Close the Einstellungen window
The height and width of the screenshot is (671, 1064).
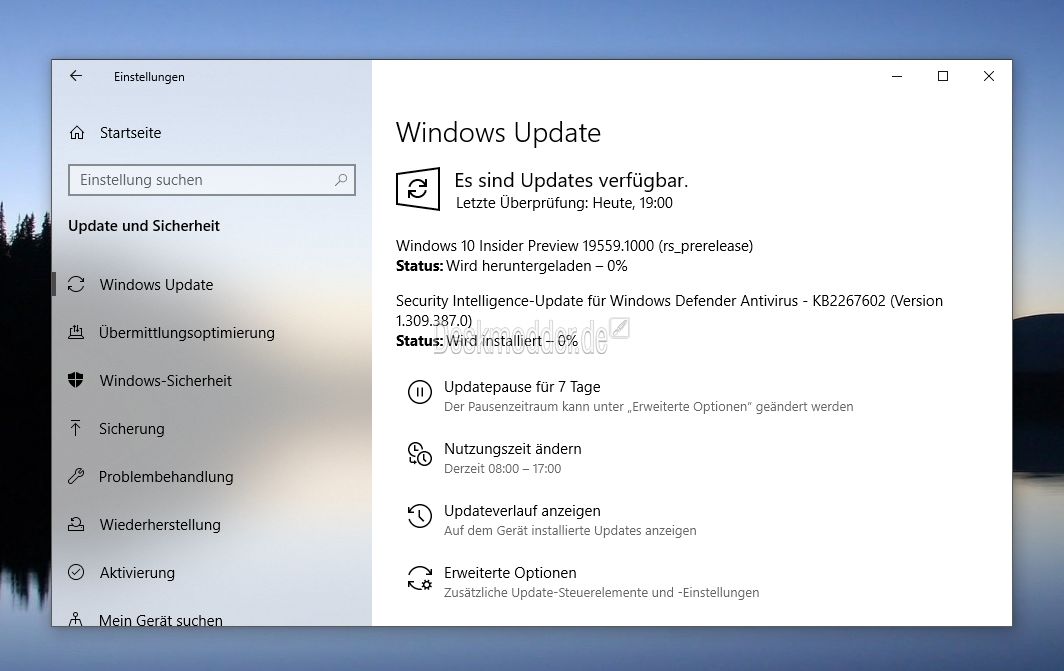(x=989, y=76)
